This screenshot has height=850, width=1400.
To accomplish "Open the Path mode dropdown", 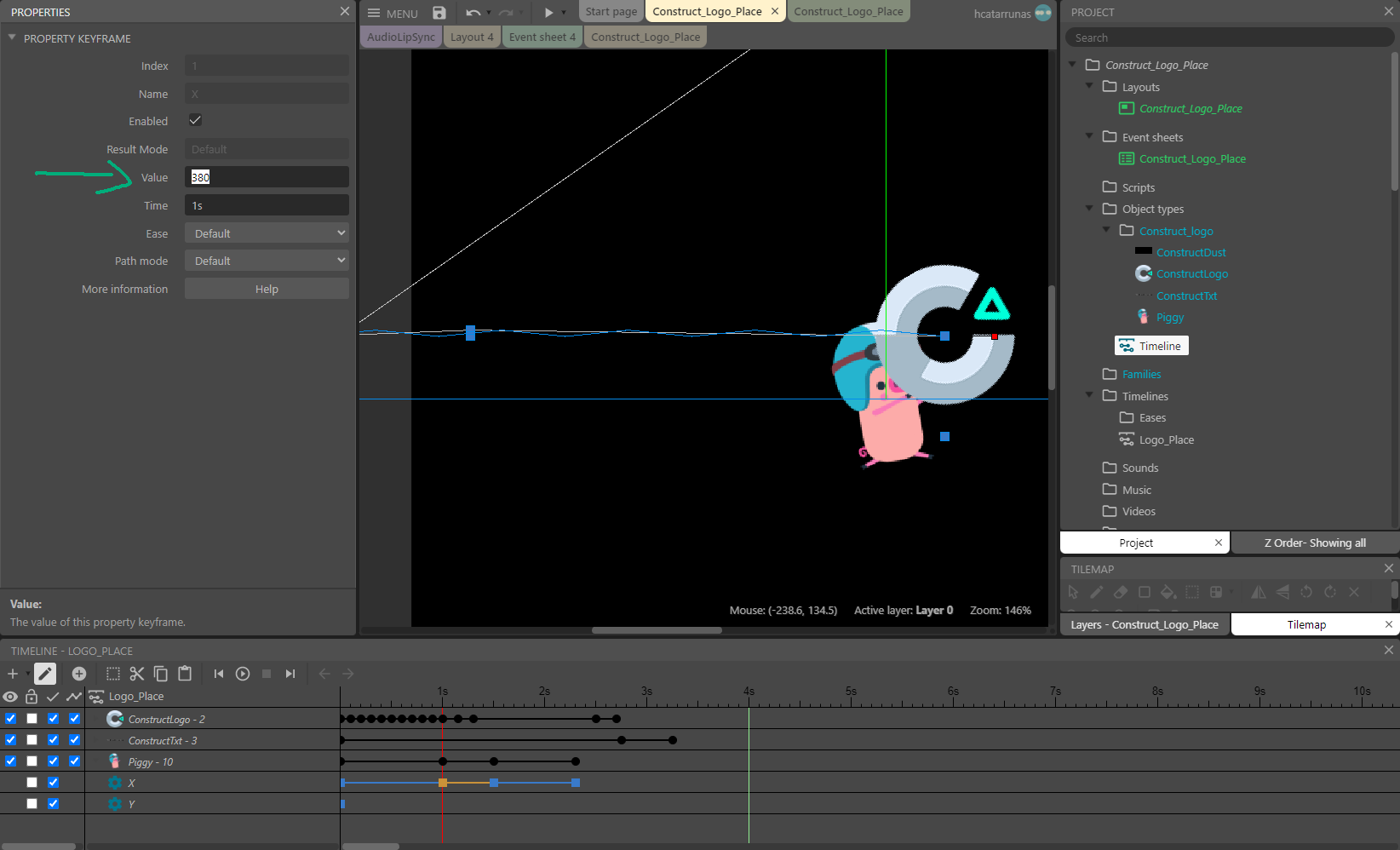I will 267,261.
